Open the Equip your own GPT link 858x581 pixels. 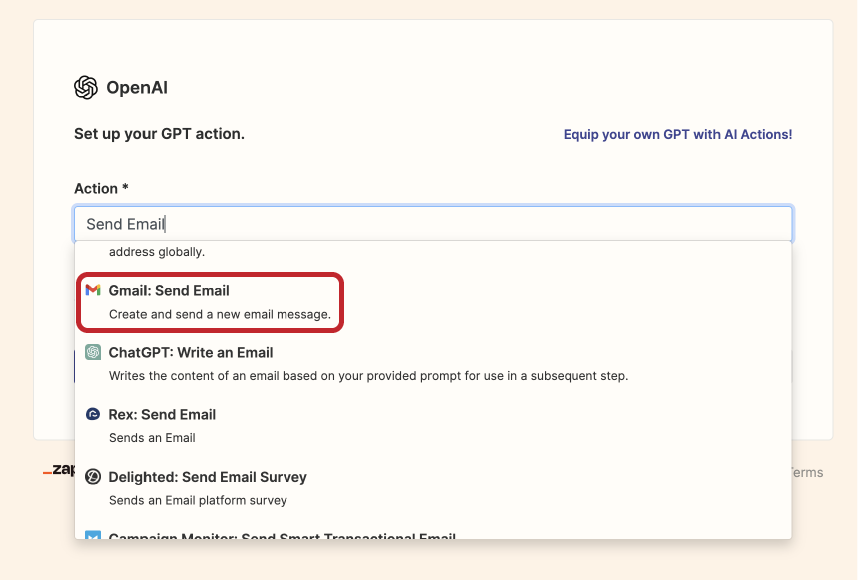click(x=677, y=133)
